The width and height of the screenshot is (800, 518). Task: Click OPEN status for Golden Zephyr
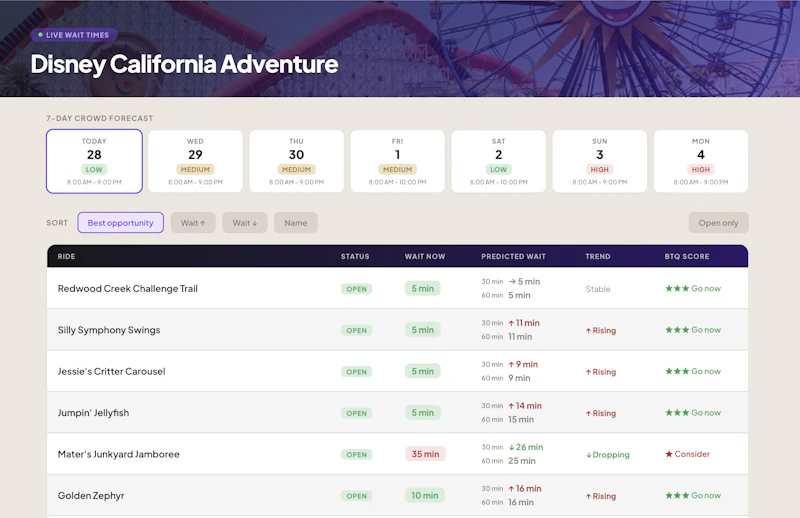tap(357, 496)
